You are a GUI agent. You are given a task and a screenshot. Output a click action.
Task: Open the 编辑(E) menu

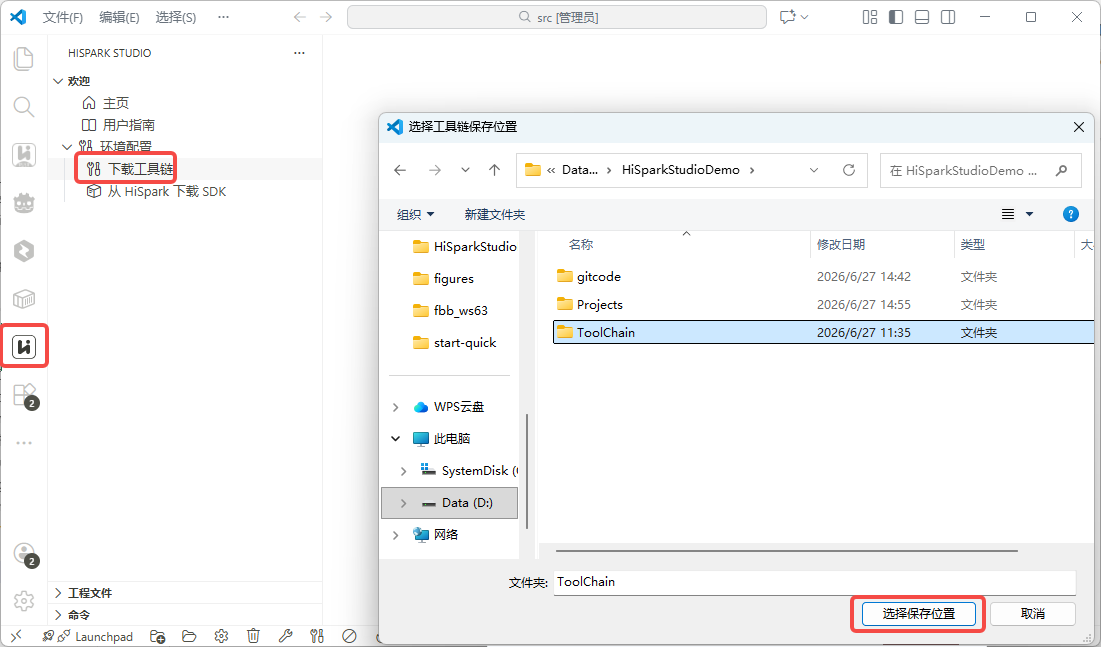[x=119, y=17]
